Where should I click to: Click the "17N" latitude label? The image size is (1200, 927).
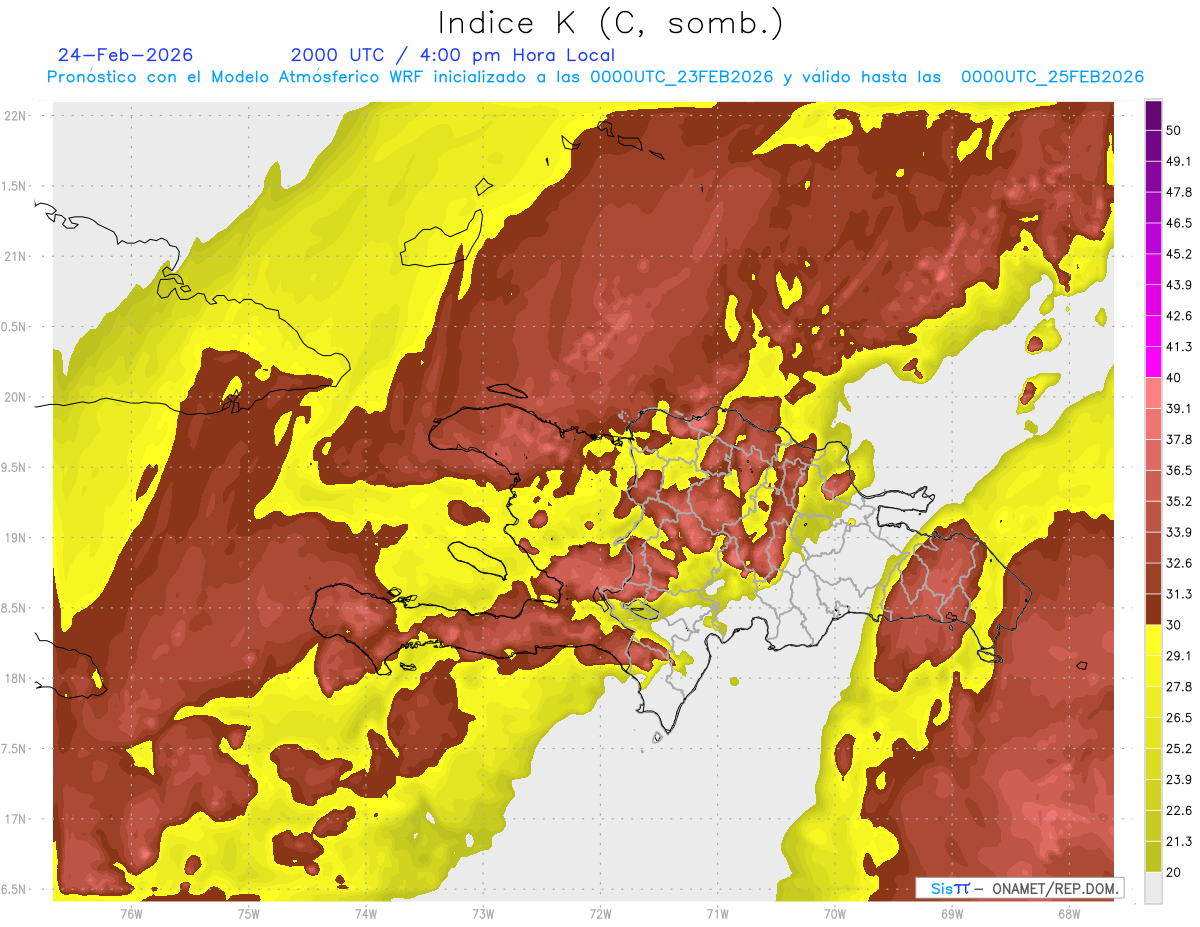17,819
